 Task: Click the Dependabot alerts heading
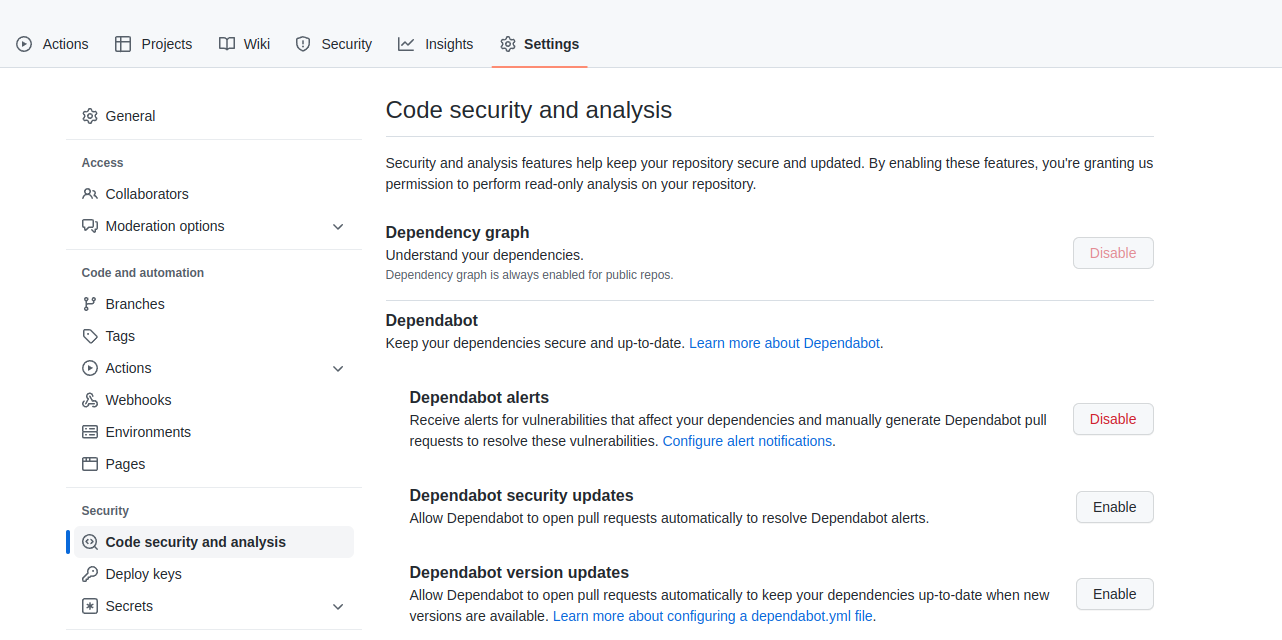(479, 397)
